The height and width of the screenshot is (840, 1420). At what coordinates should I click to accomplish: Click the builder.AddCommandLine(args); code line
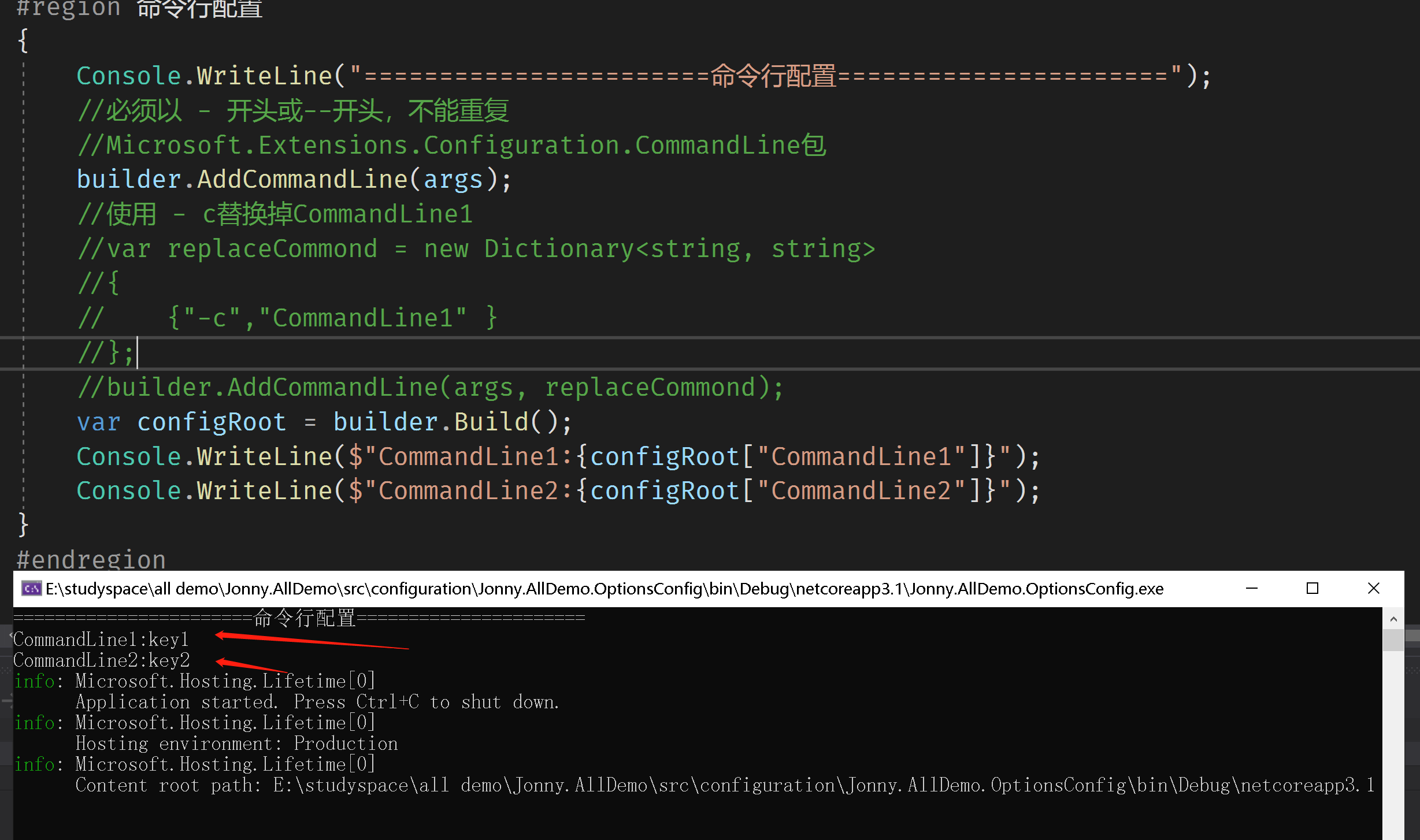tap(294, 180)
